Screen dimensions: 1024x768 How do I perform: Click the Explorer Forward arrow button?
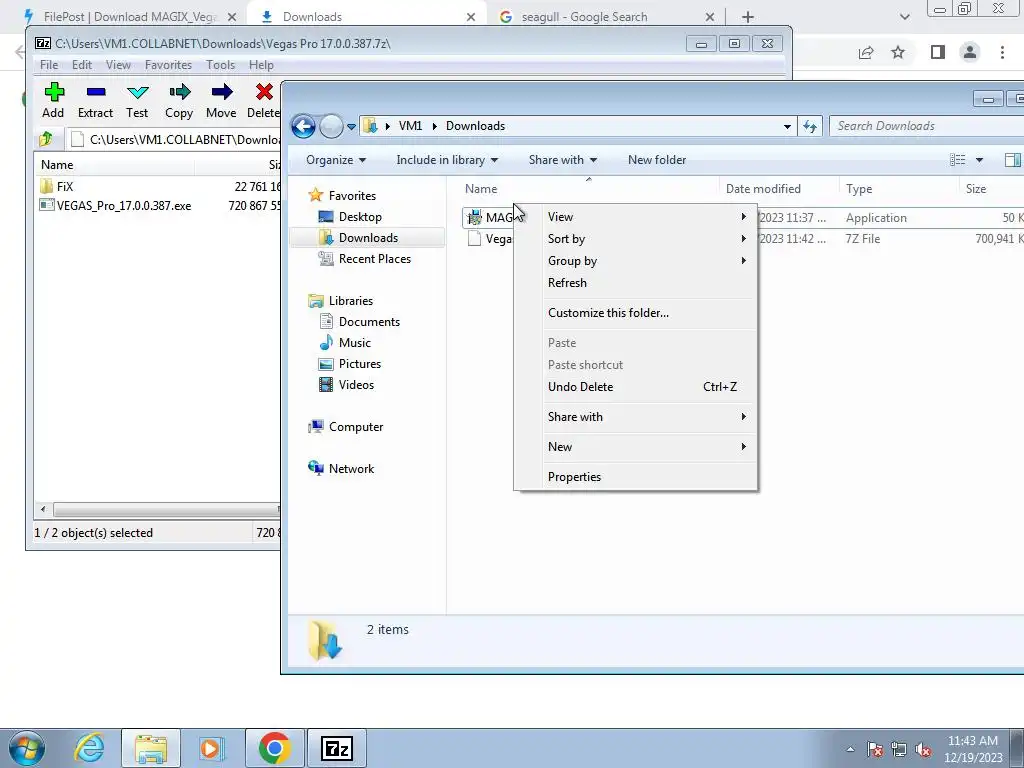[331, 126]
